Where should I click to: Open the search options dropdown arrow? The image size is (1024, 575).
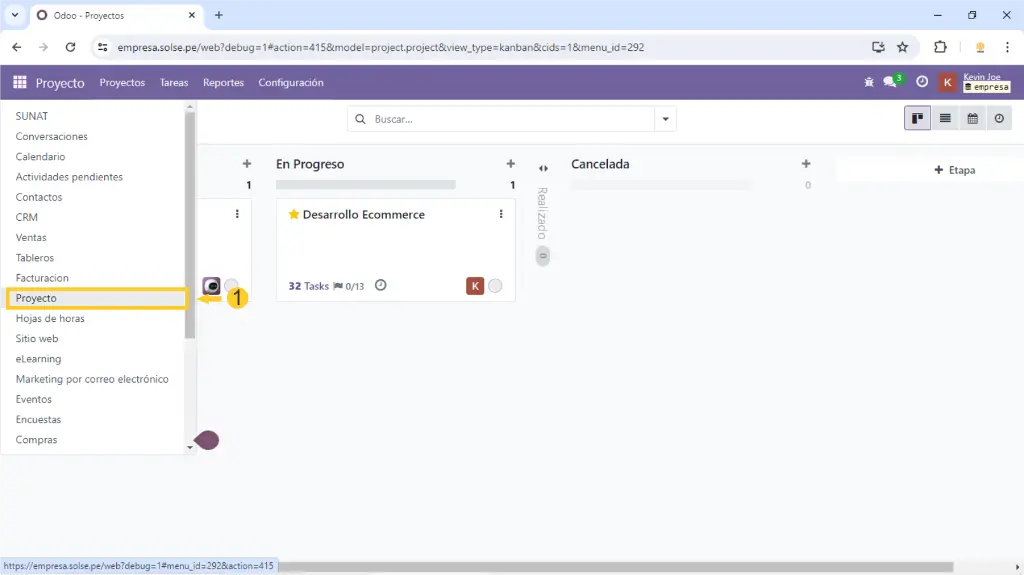click(x=665, y=119)
